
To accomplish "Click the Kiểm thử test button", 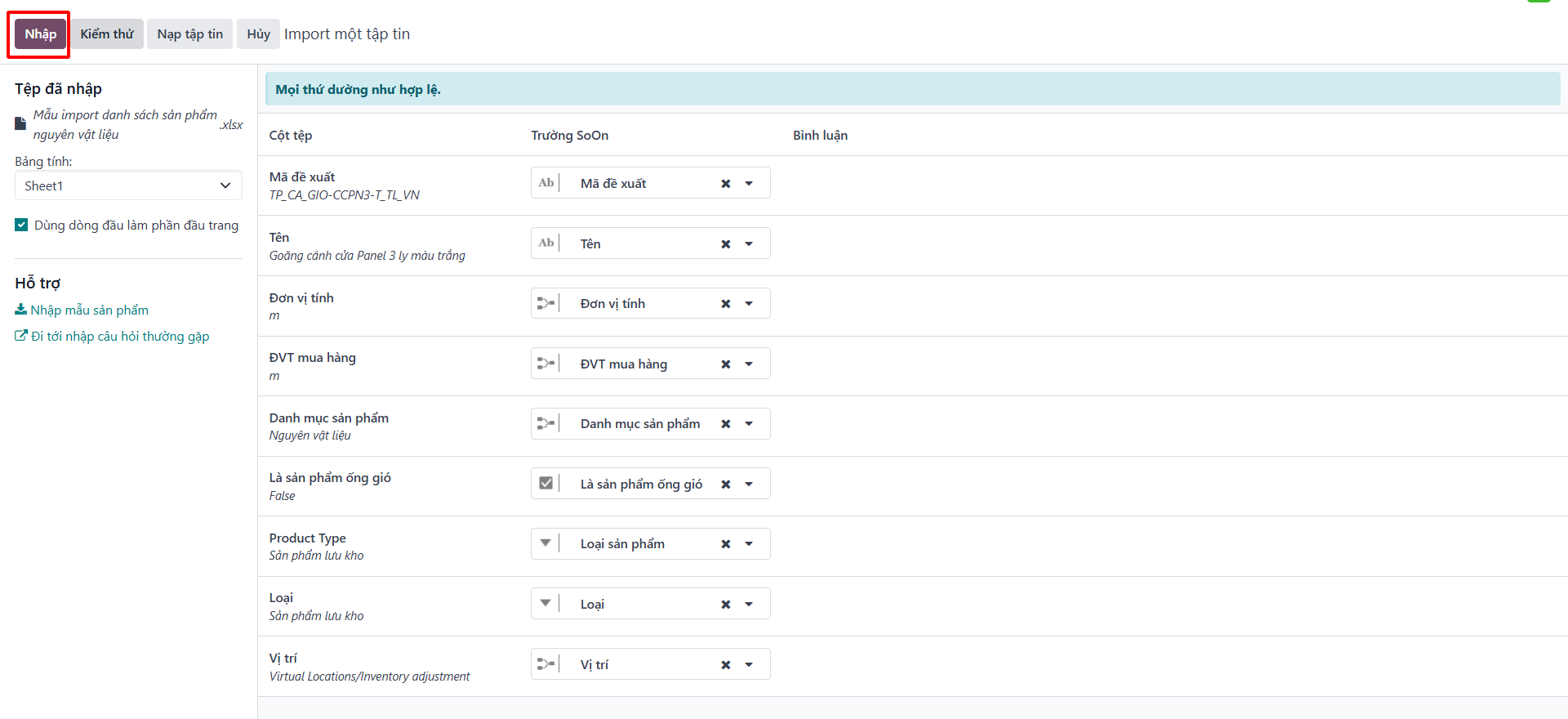I will [x=107, y=34].
